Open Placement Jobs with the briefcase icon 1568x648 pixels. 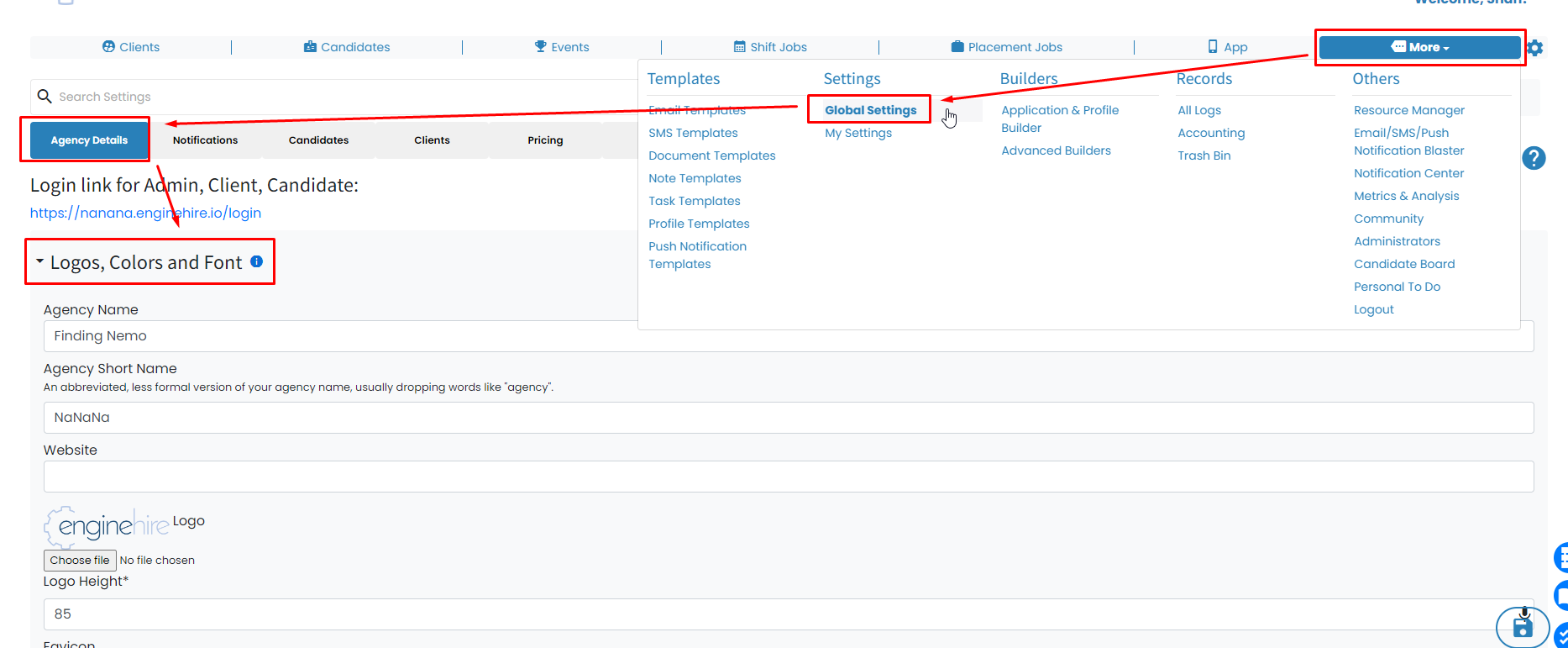[x=1007, y=47]
